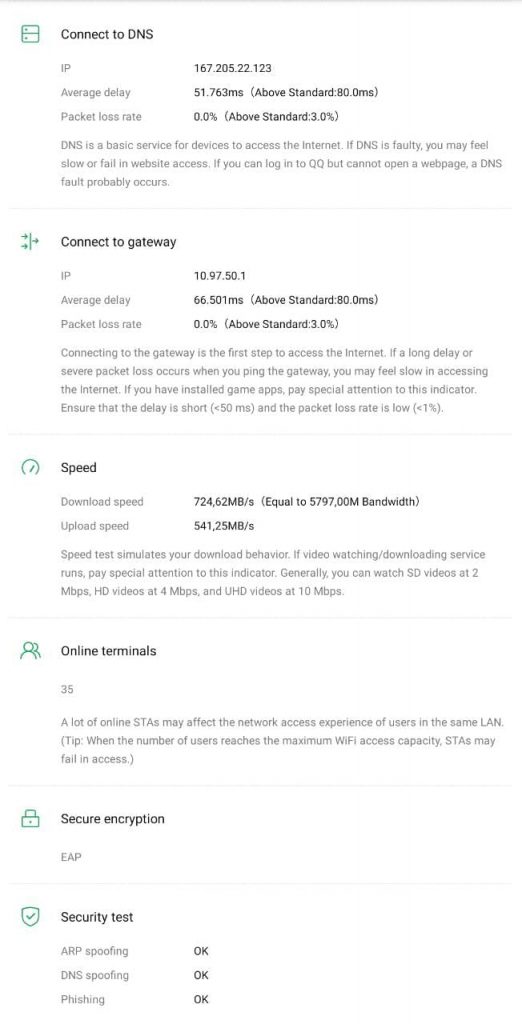This screenshot has width=522, height=1024.
Task: Tap the upload speed 541,25MB/s value
Action: click(224, 526)
